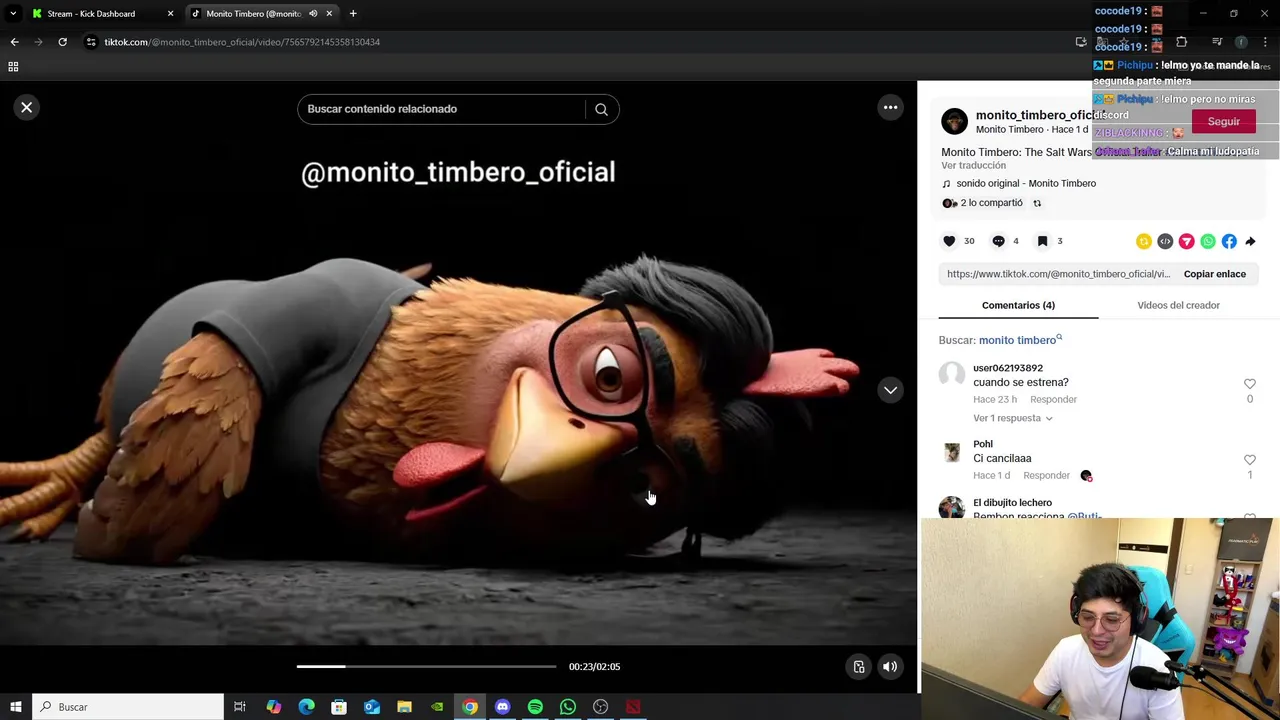Image resolution: width=1280 pixels, height=720 pixels.
Task: Open Chrome's three-dot menu
Action: coord(1265,42)
